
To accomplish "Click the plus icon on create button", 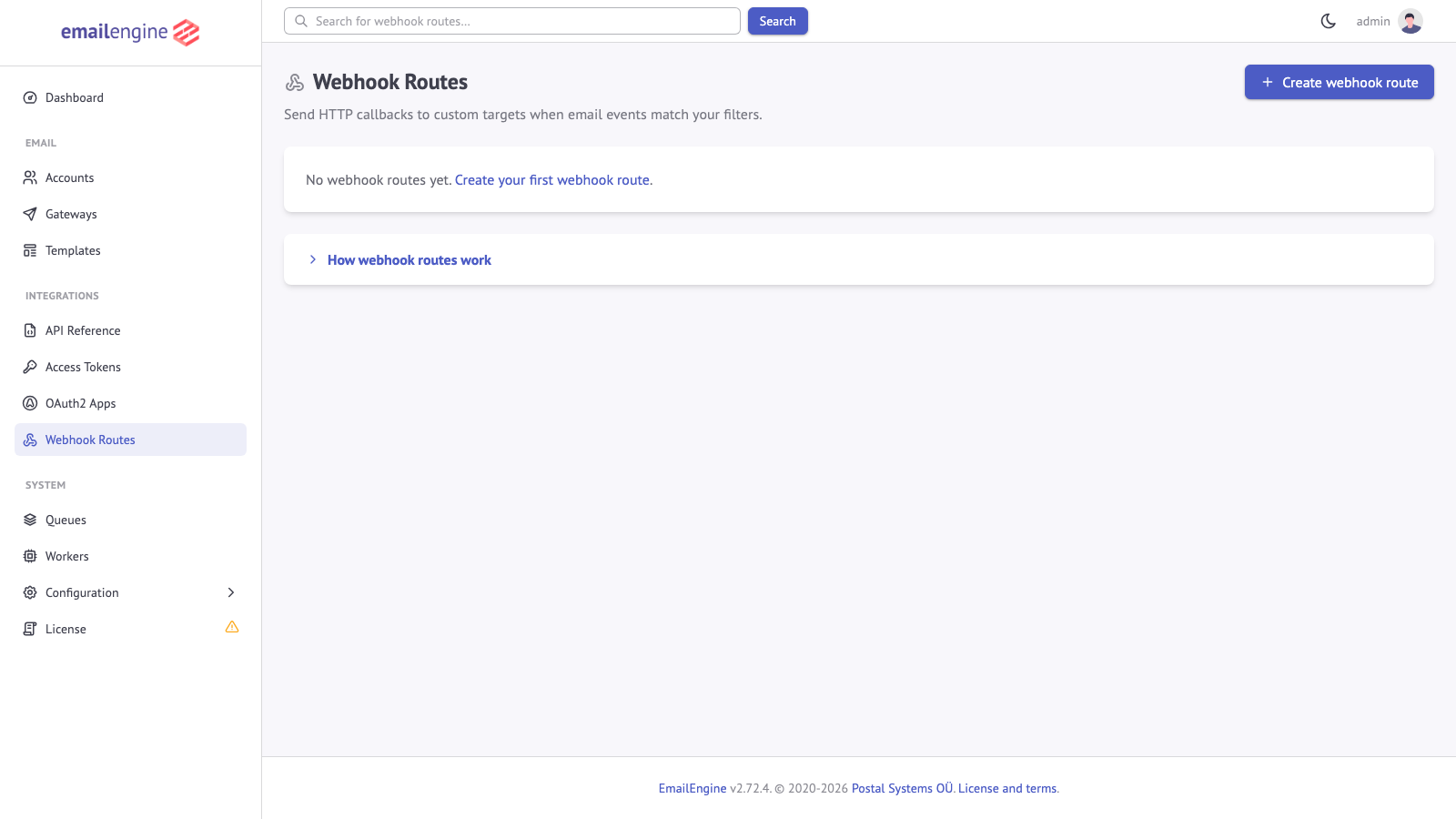I will (1268, 82).
